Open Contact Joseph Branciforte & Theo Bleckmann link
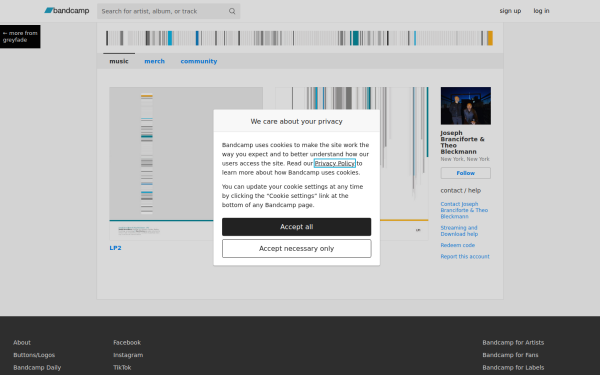 click(464, 210)
